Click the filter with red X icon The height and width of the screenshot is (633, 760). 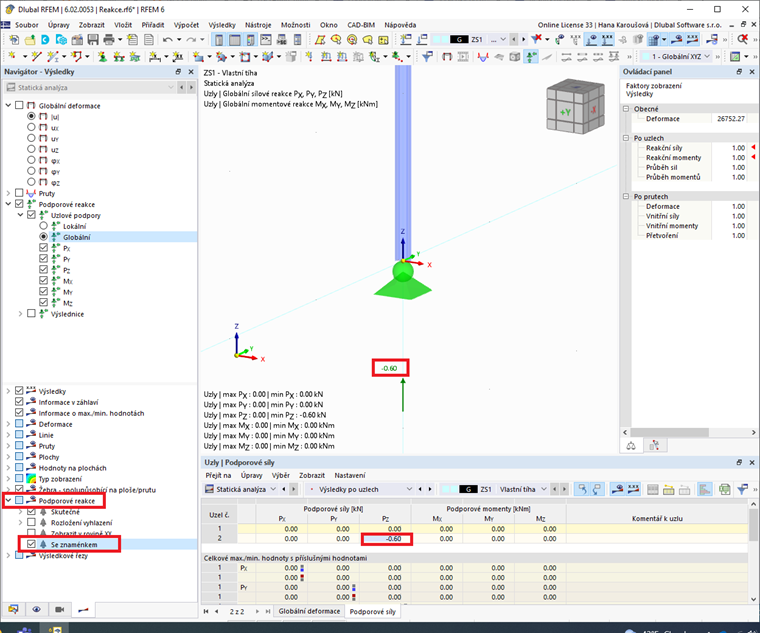536,39
